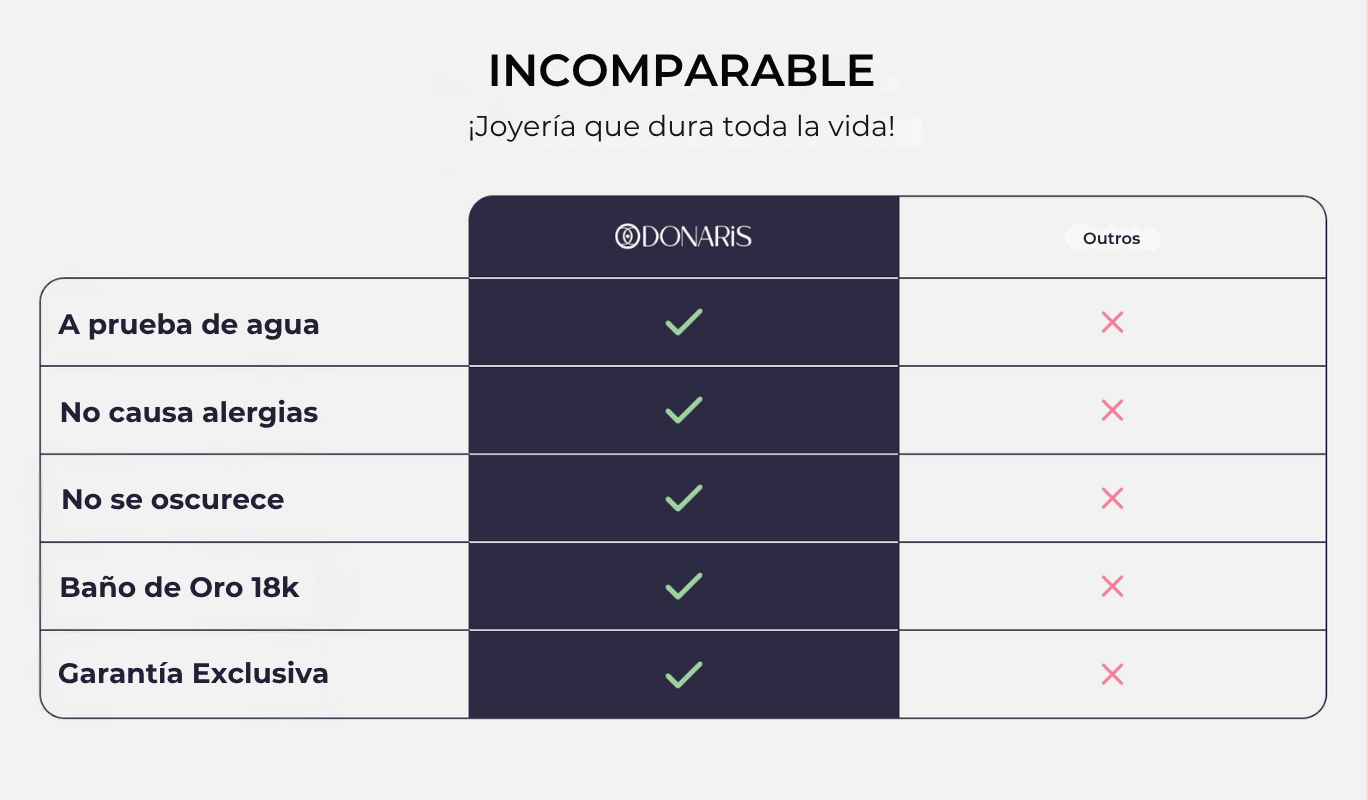Click the INCOMPARABLE heading

click(682, 71)
